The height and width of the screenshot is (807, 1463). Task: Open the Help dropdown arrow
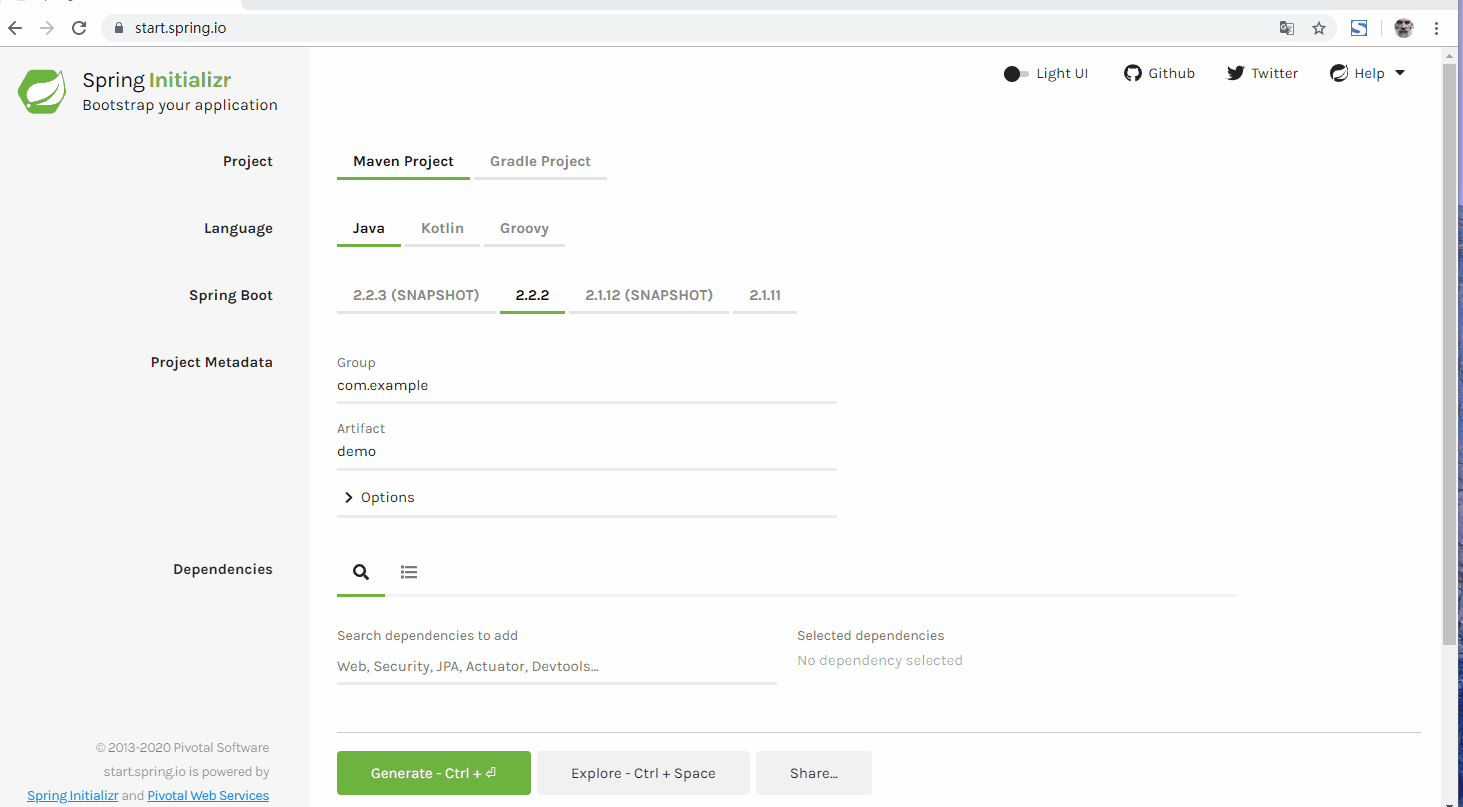point(1400,73)
